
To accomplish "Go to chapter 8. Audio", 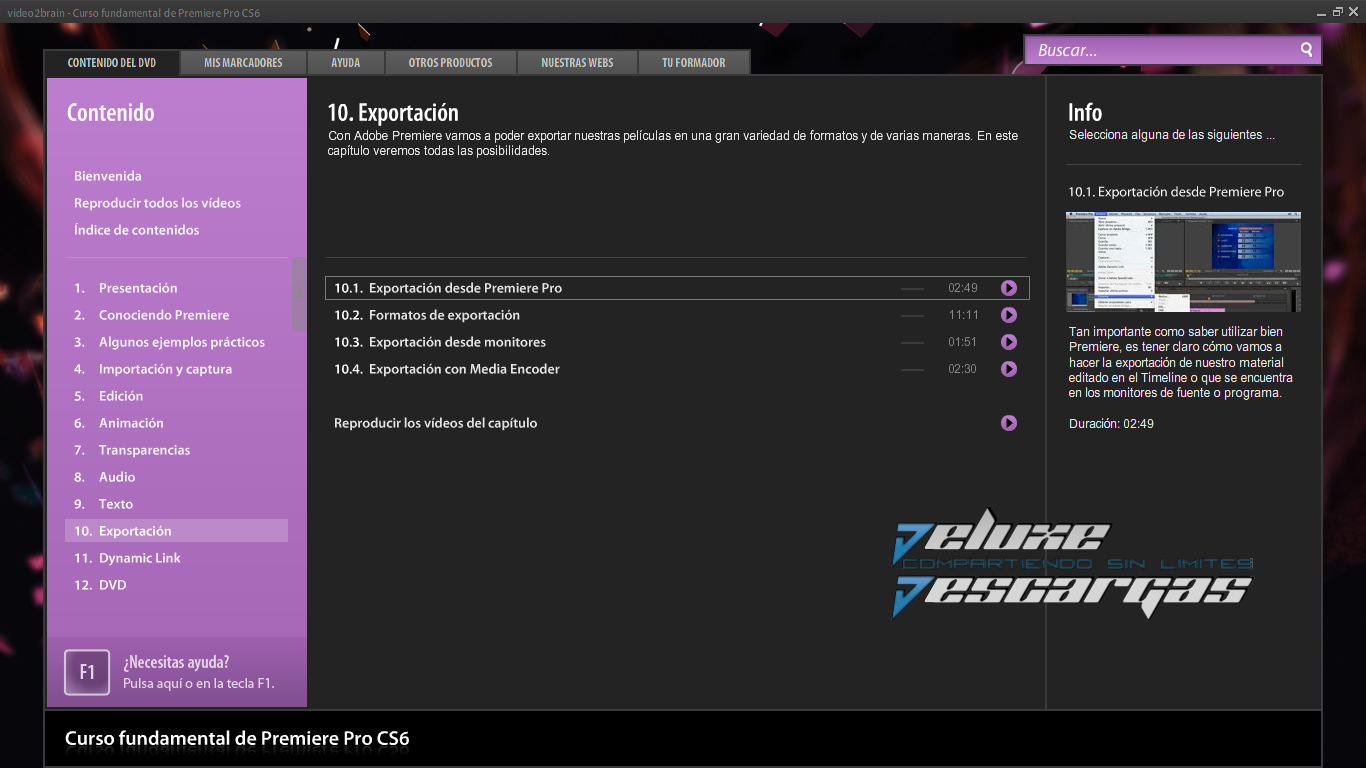I will tap(105, 477).
